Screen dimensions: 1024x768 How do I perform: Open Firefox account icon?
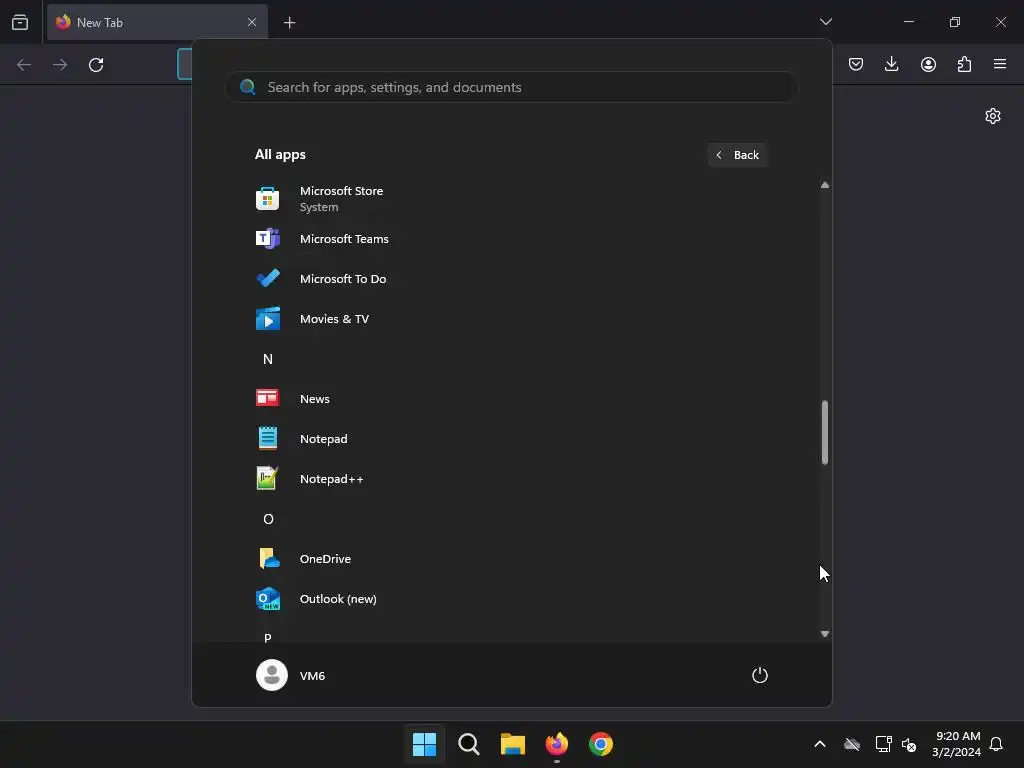click(928, 64)
